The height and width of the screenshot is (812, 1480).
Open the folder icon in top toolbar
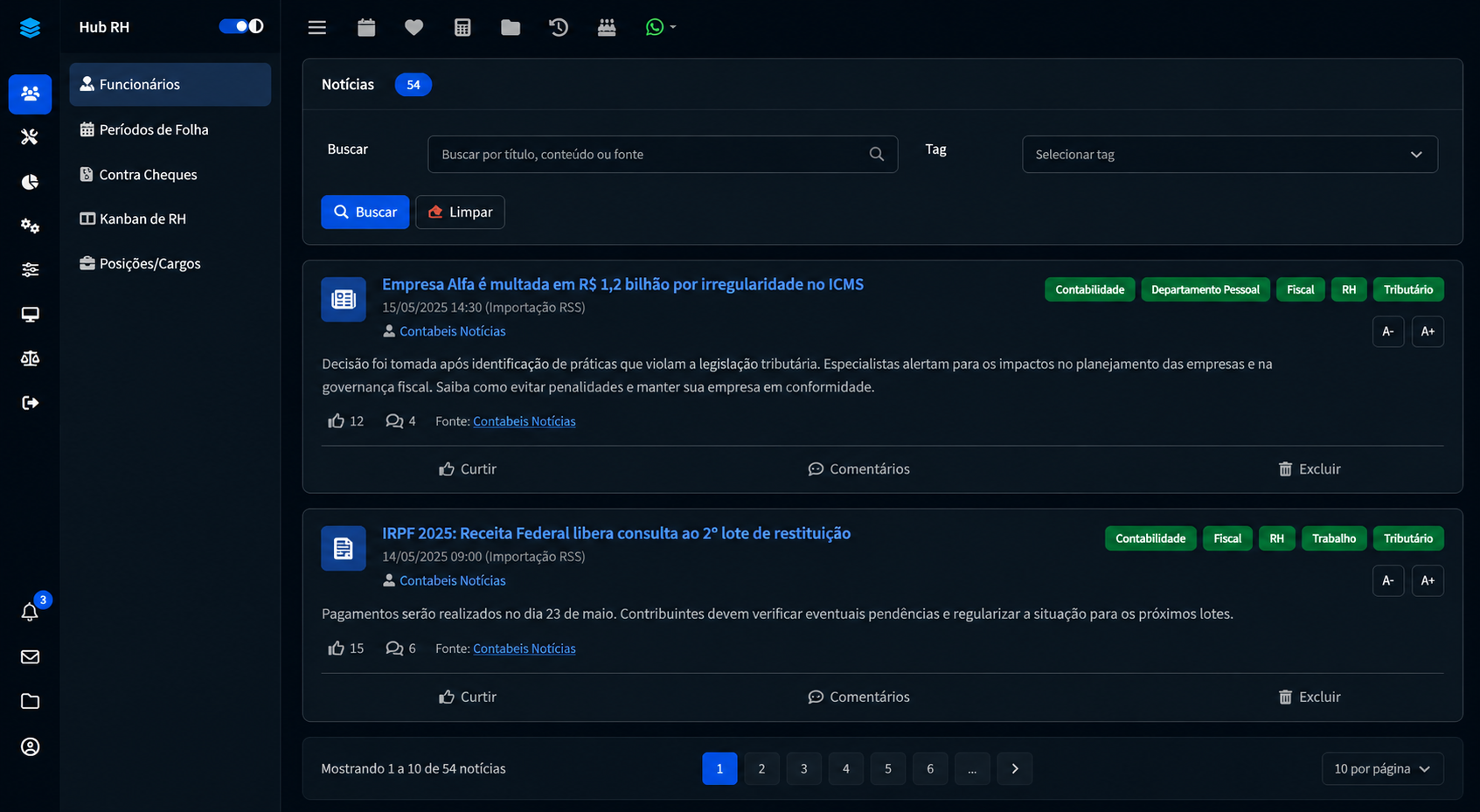pyautogui.click(x=511, y=27)
